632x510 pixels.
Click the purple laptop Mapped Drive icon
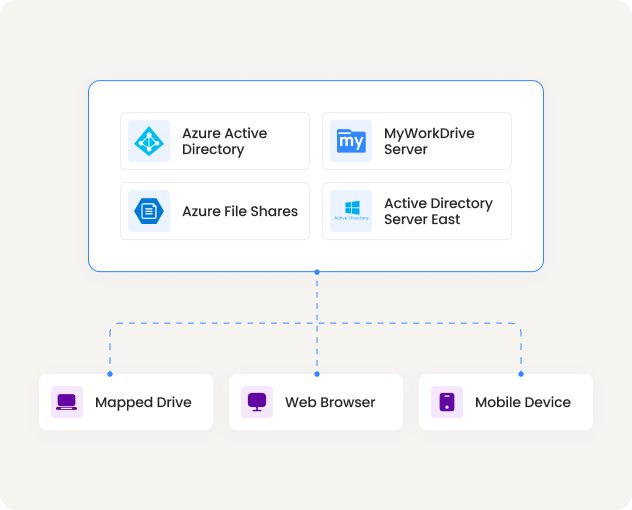pyautogui.click(x=67, y=402)
